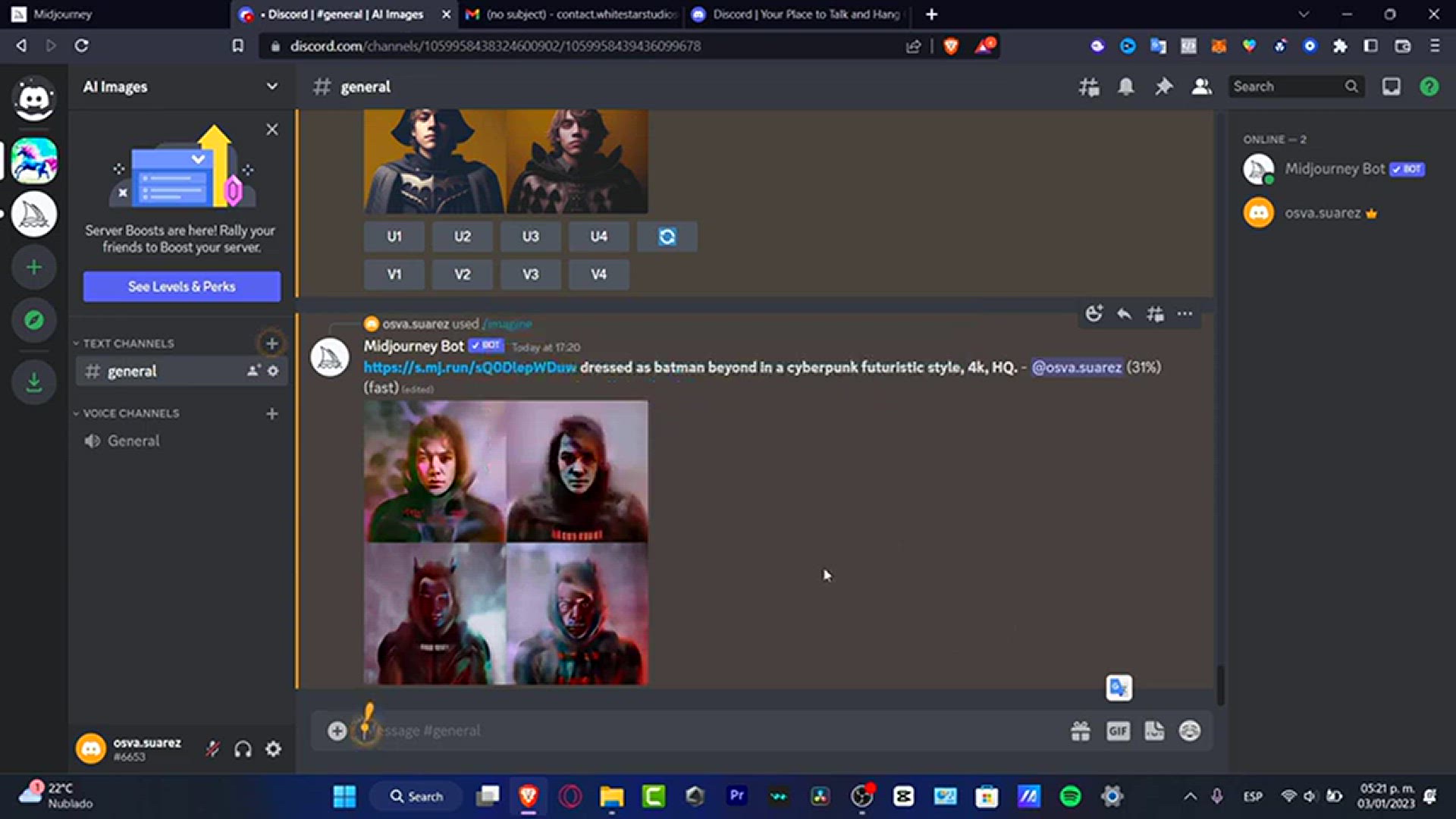Toggle microphone mute in user panel

tap(212, 750)
